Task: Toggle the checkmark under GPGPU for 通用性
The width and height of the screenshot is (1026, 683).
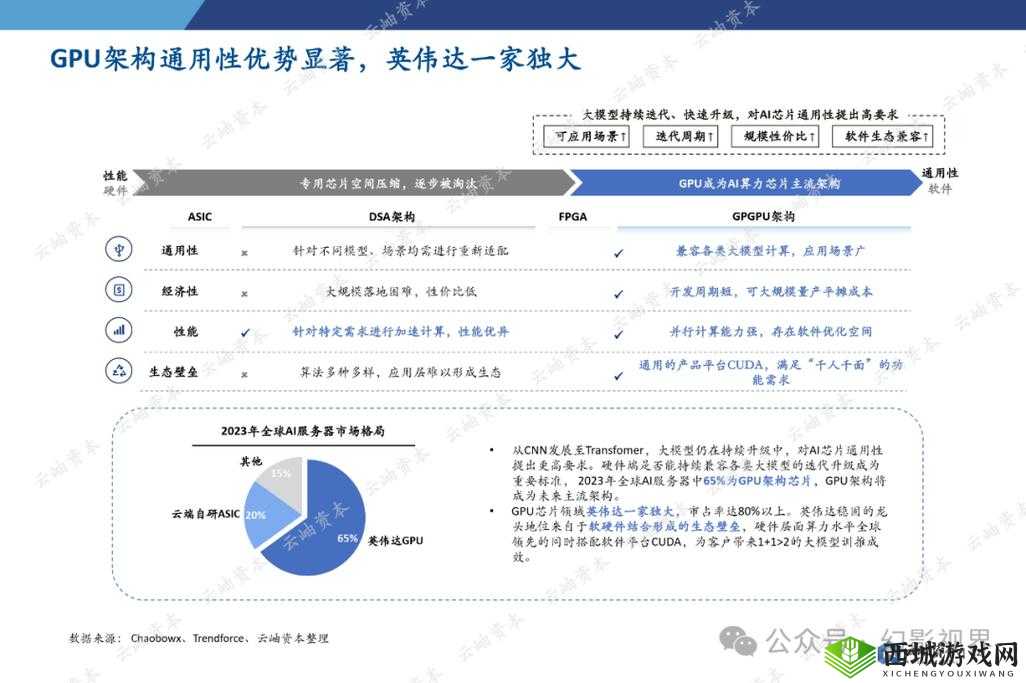Action: (x=618, y=251)
